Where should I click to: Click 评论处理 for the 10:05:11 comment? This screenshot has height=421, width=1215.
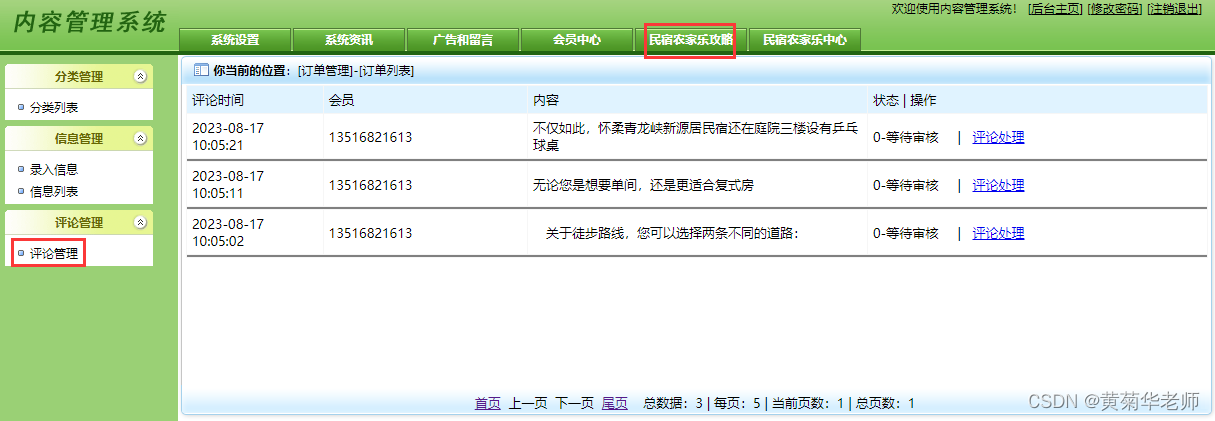pyautogui.click(x=998, y=185)
